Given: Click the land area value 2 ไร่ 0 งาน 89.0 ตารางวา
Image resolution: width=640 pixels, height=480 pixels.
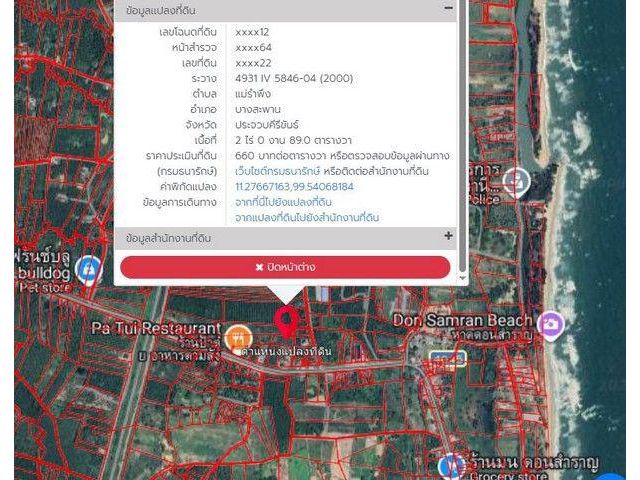Looking at the screenshot, I should pos(293,140).
